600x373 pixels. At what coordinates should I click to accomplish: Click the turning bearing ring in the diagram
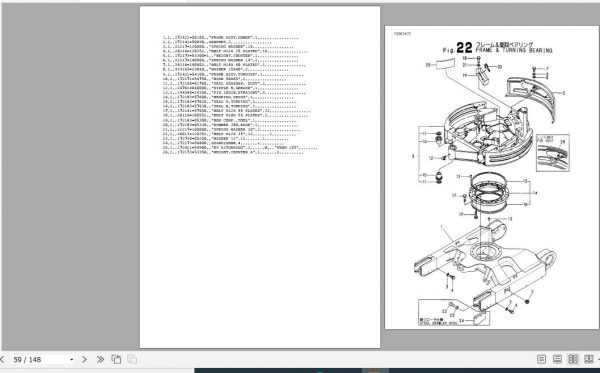[489, 194]
